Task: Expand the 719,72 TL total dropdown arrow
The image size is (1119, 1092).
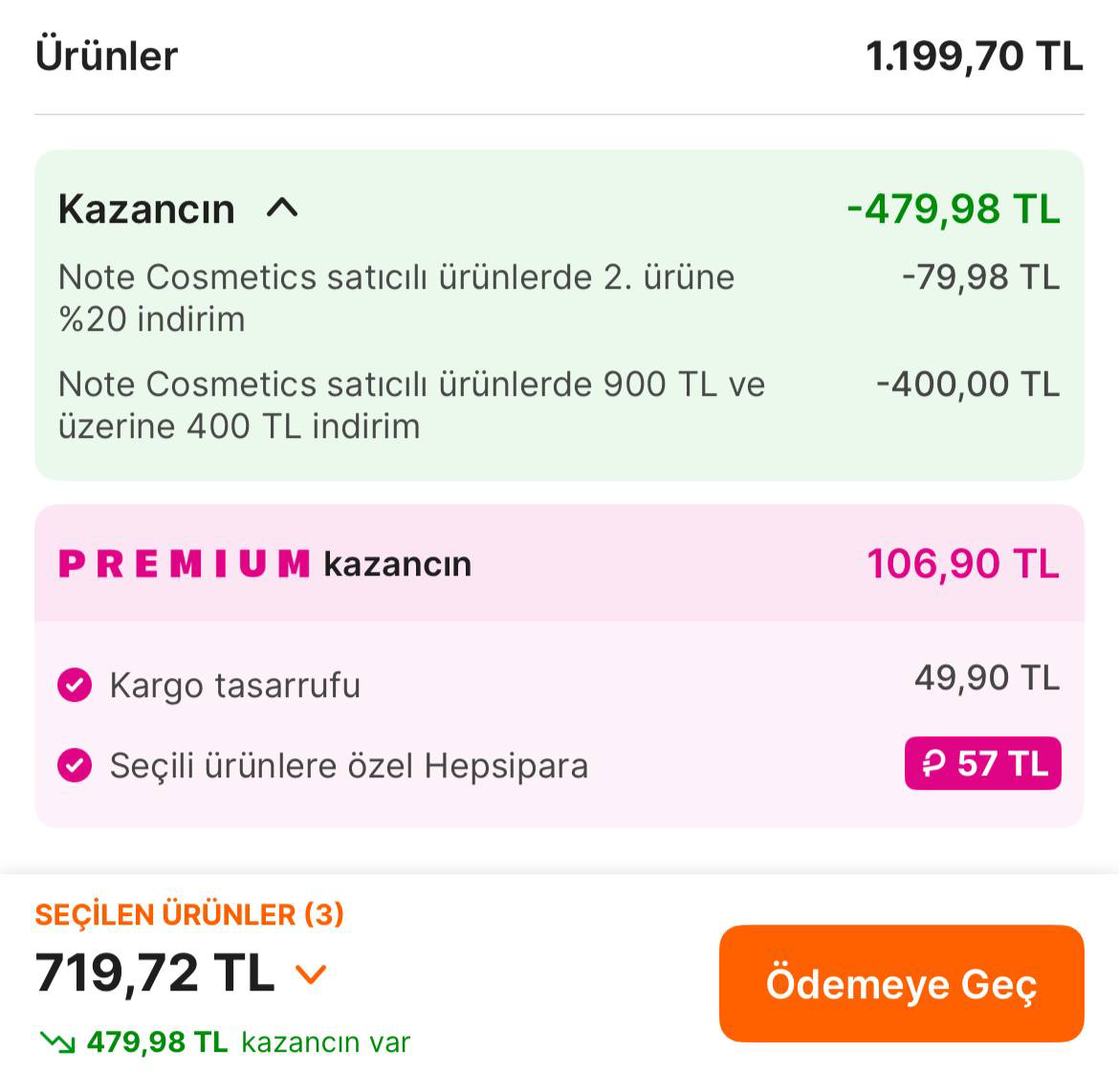Action: [x=311, y=974]
